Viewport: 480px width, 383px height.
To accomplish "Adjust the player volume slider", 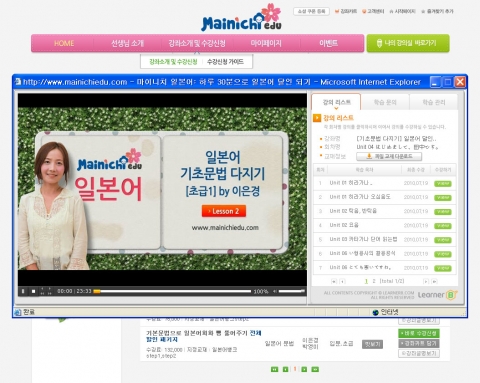I will click(291, 291).
